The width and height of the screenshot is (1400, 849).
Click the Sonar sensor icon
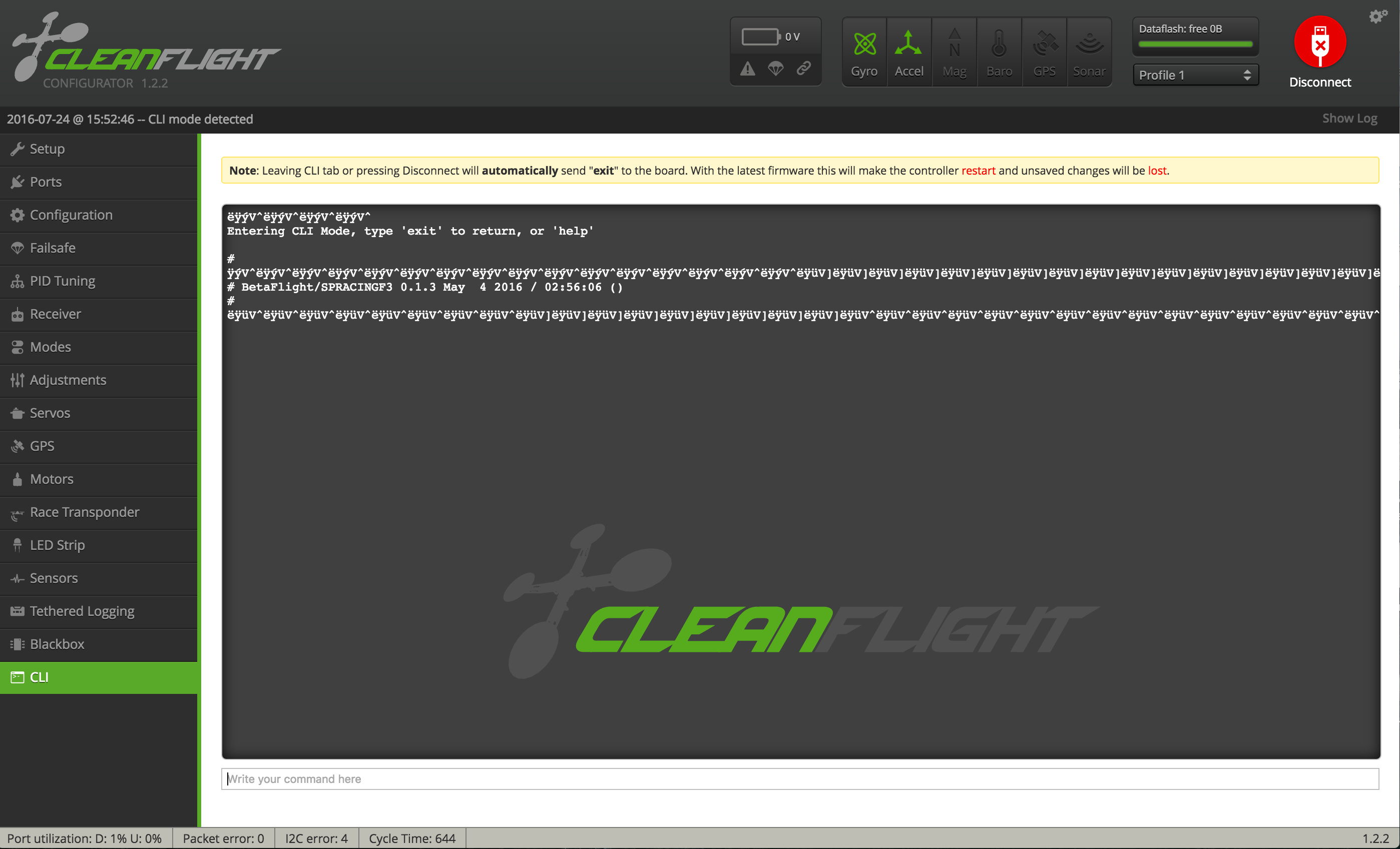coord(1089,52)
